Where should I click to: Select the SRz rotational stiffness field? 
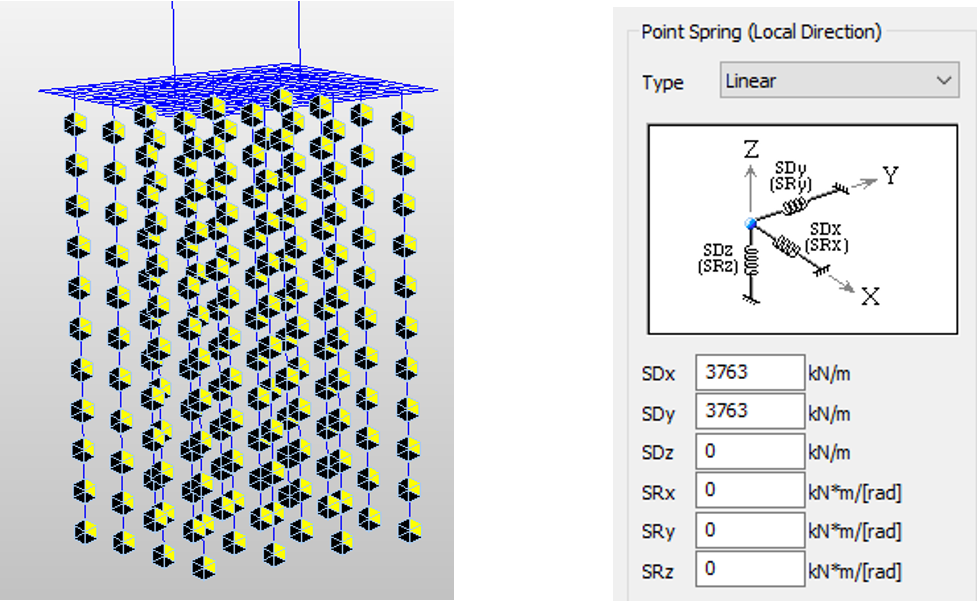point(750,569)
